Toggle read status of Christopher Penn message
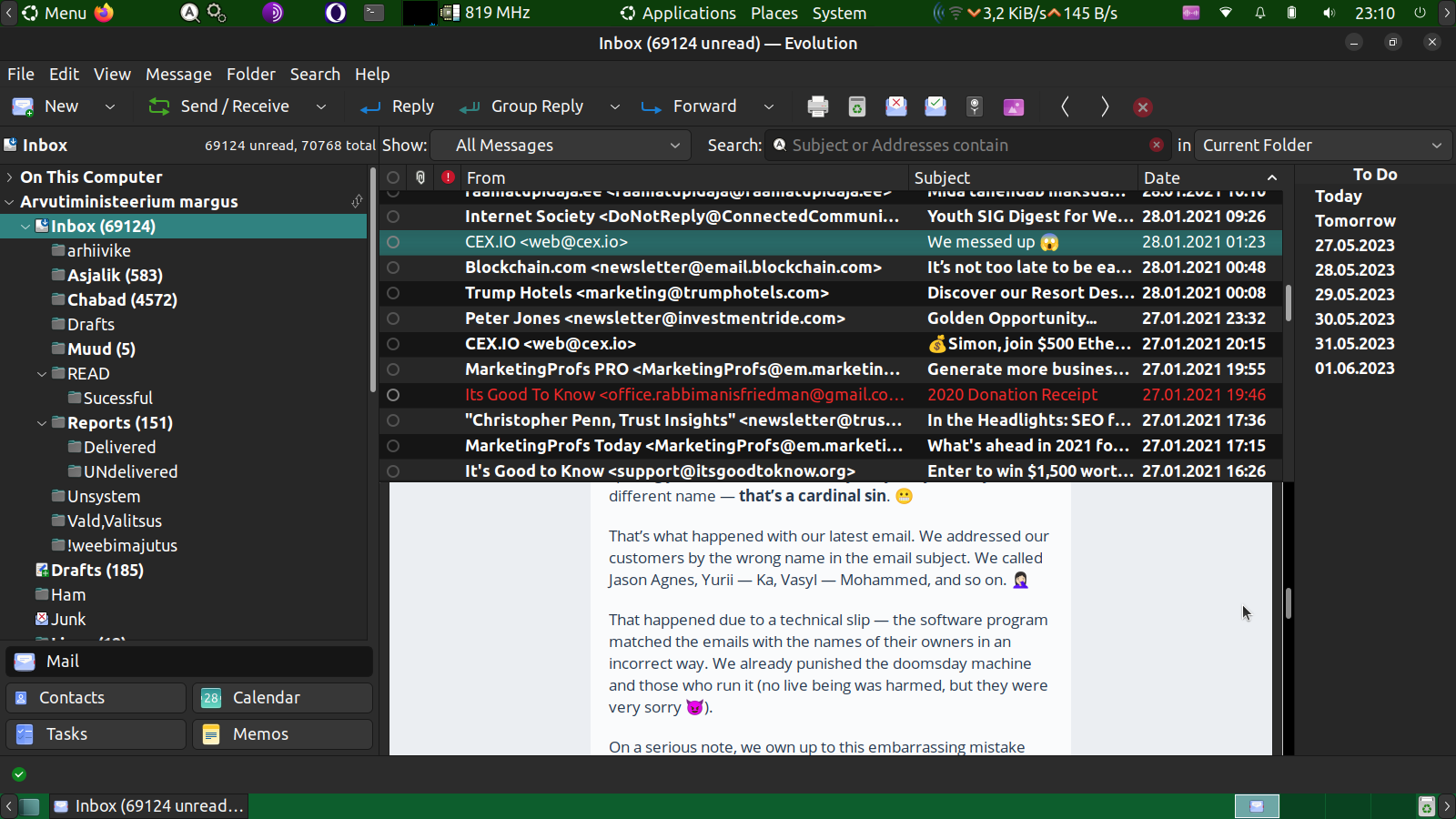Viewport: 1456px width, 819px height. click(393, 420)
